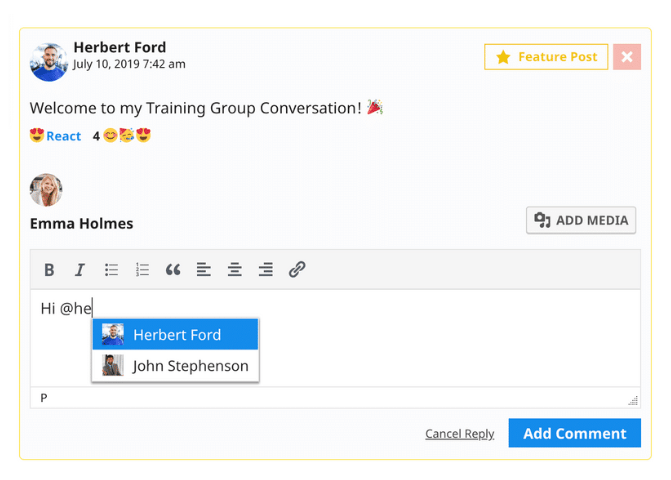Cancel the reply via Cancel Reply link

click(x=459, y=434)
